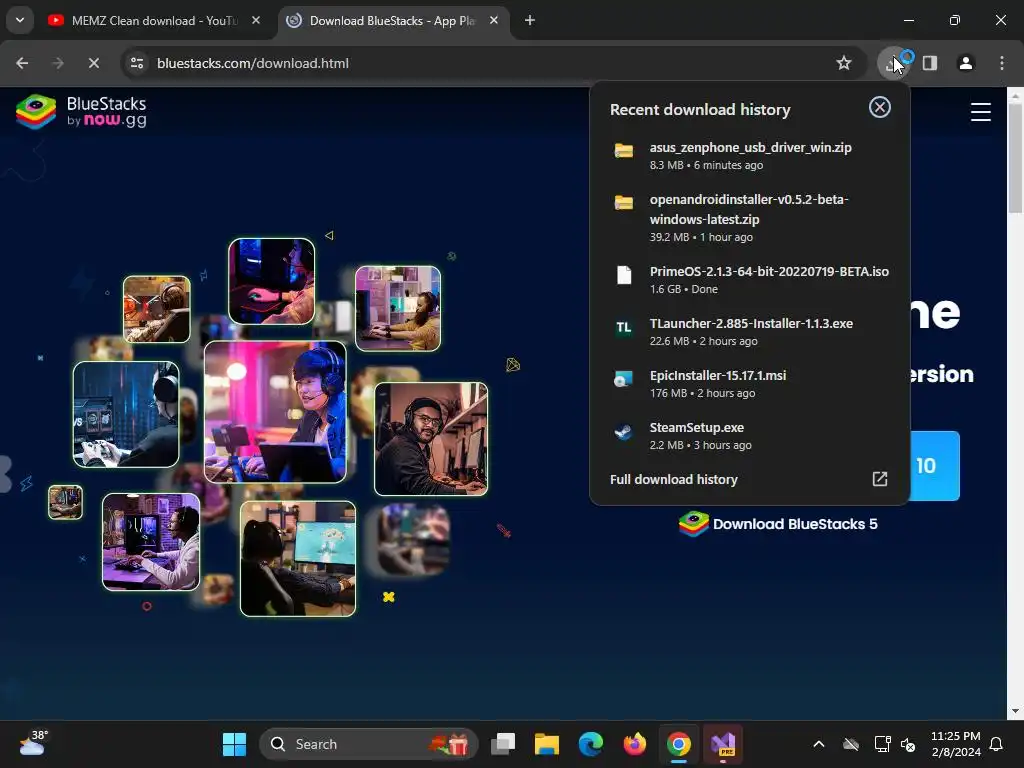Open the Chrome profile avatar menu
The width and height of the screenshot is (1024, 768).
coord(966,63)
